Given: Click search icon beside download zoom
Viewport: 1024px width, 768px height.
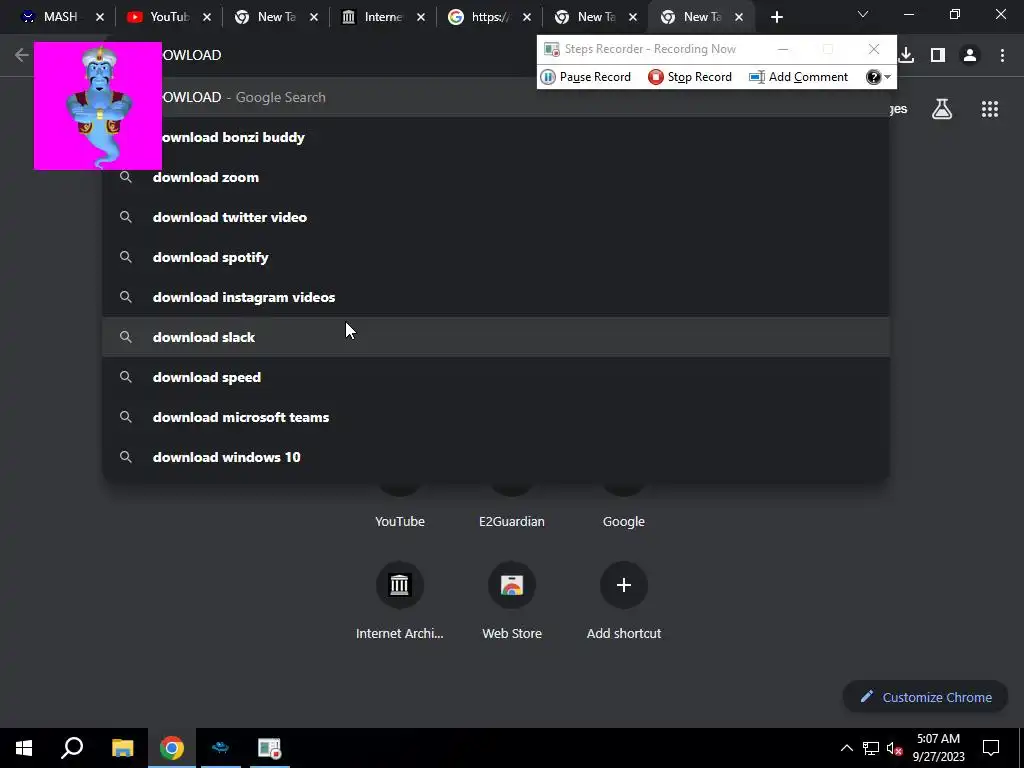Looking at the screenshot, I should click(126, 177).
